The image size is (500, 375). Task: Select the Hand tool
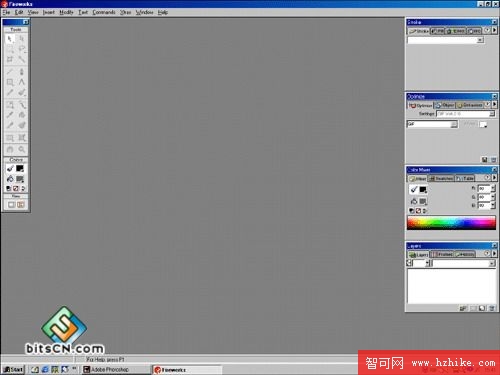[x=10, y=150]
